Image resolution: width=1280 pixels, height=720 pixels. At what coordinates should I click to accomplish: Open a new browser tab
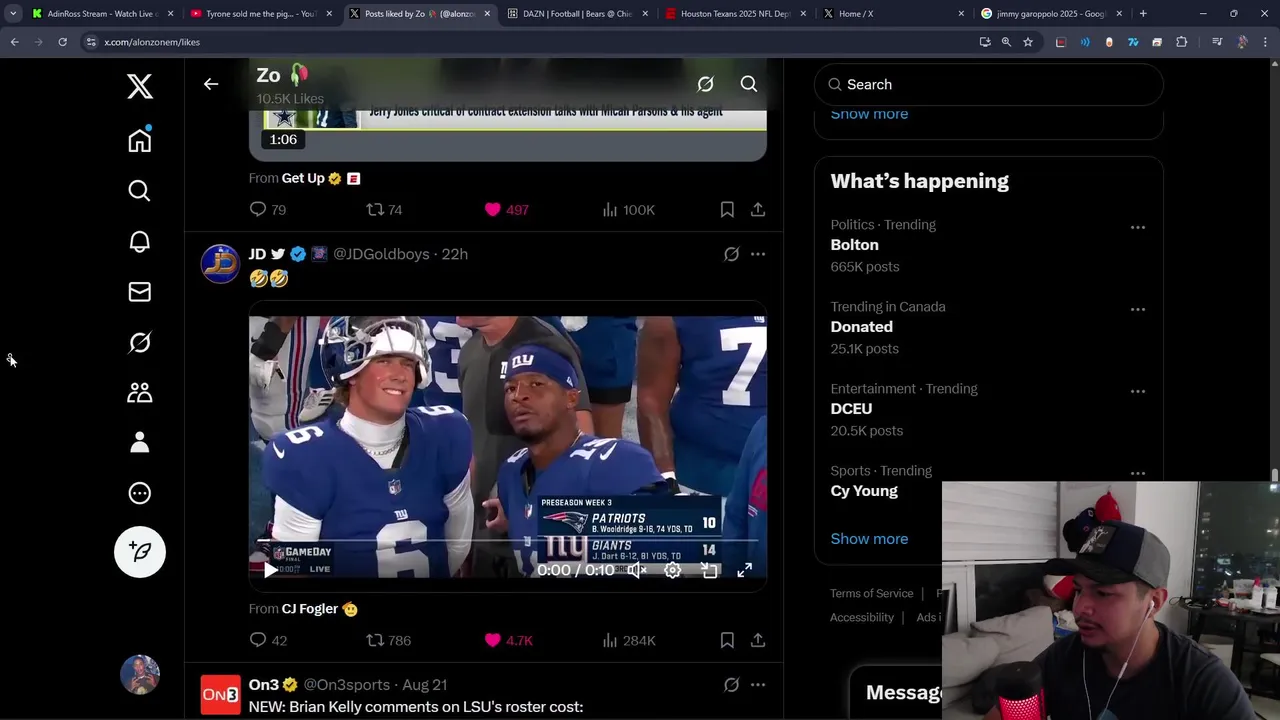[1143, 14]
